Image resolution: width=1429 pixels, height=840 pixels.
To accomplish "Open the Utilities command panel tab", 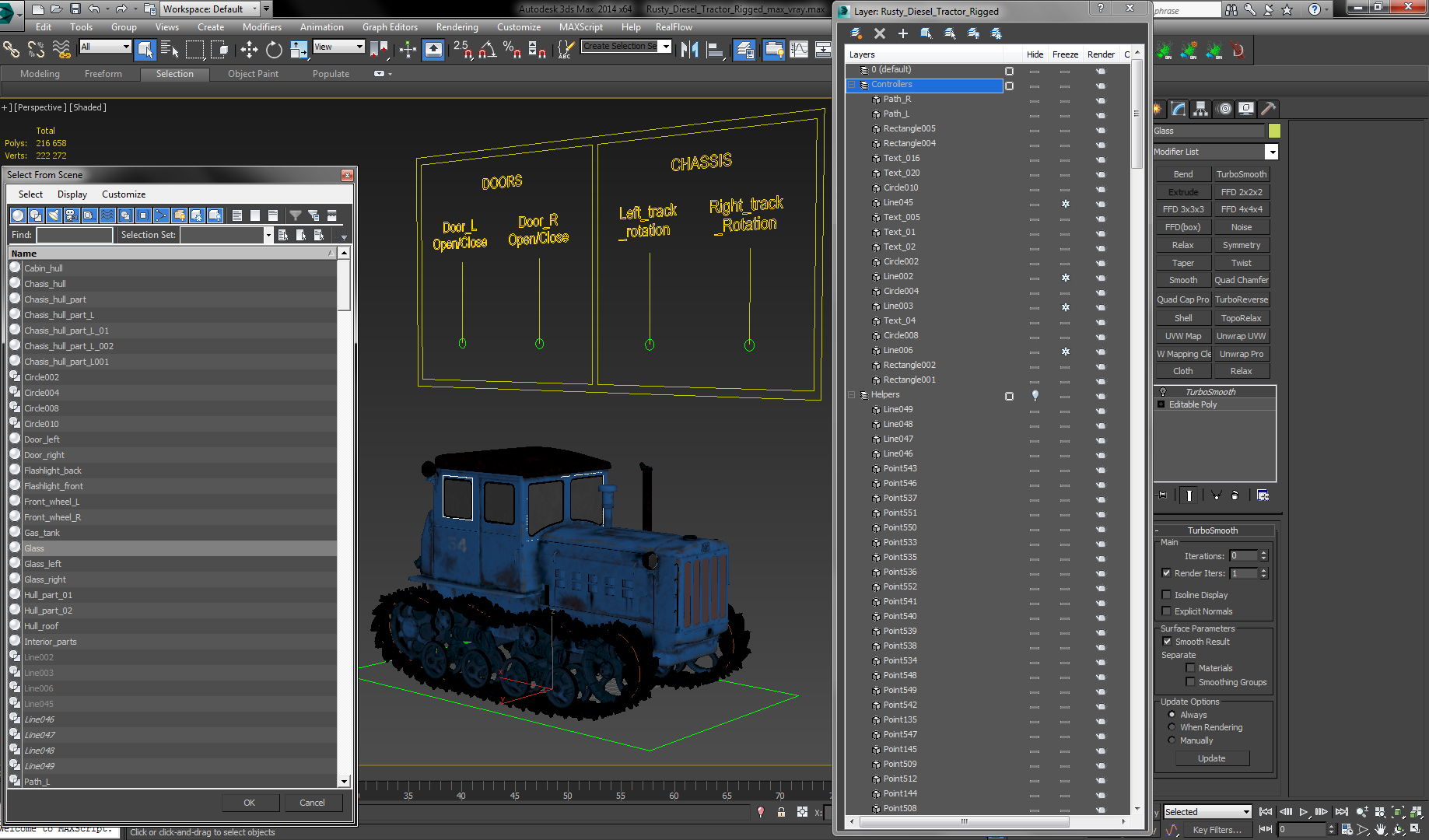I will point(1268,109).
